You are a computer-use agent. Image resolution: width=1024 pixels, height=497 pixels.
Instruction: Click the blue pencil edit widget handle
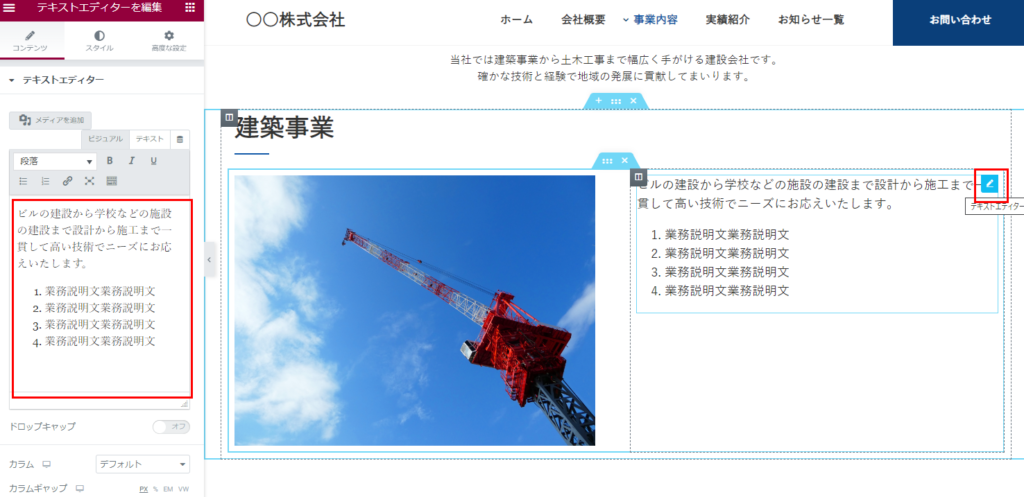pos(989,183)
